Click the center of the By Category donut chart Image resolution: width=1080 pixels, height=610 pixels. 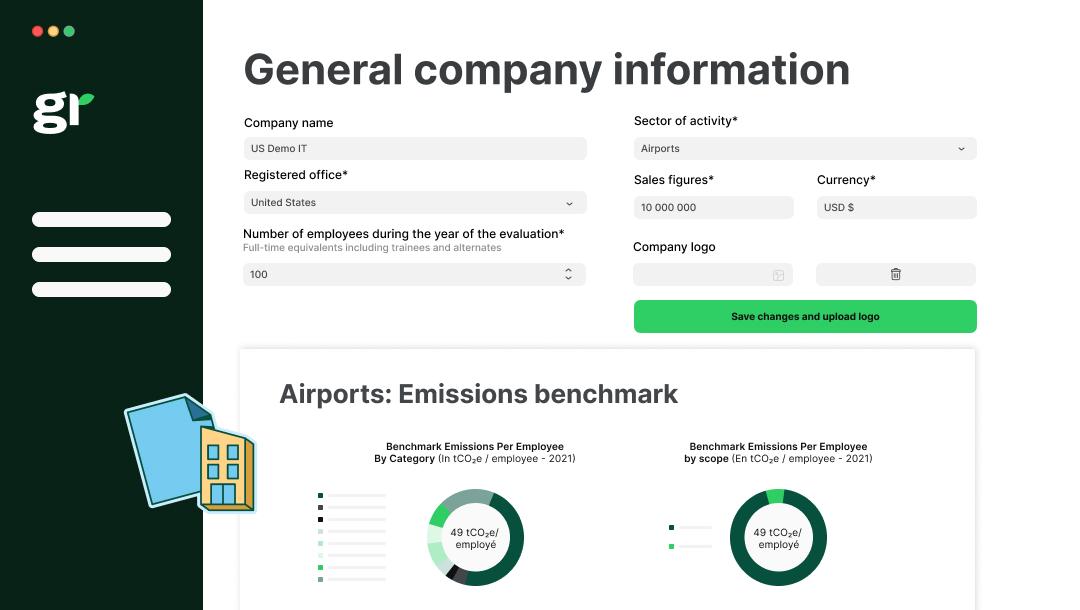pyautogui.click(x=475, y=538)
